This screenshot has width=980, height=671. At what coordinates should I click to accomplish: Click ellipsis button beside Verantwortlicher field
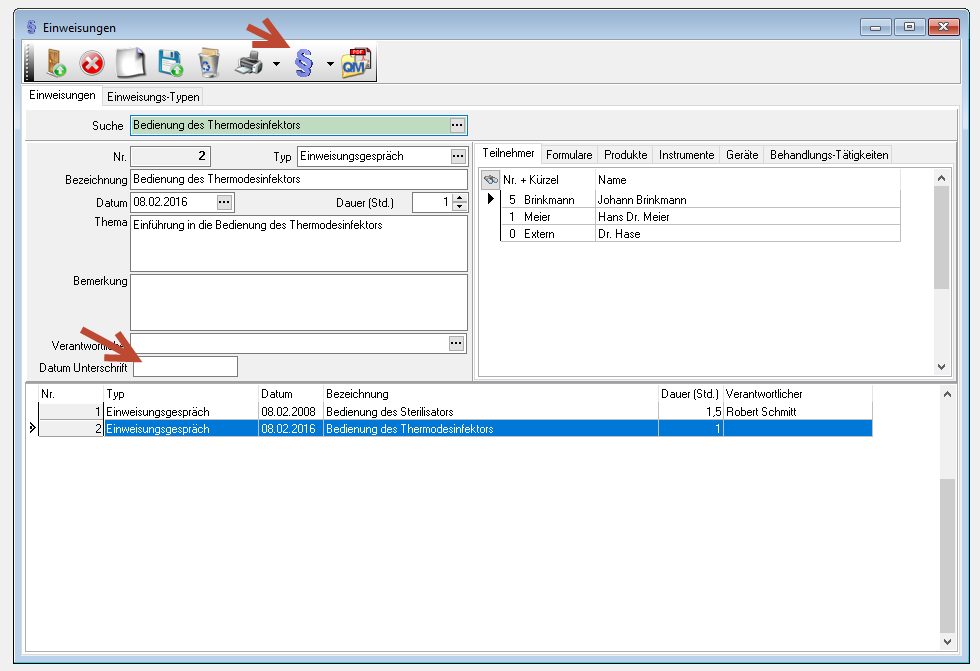457,343
